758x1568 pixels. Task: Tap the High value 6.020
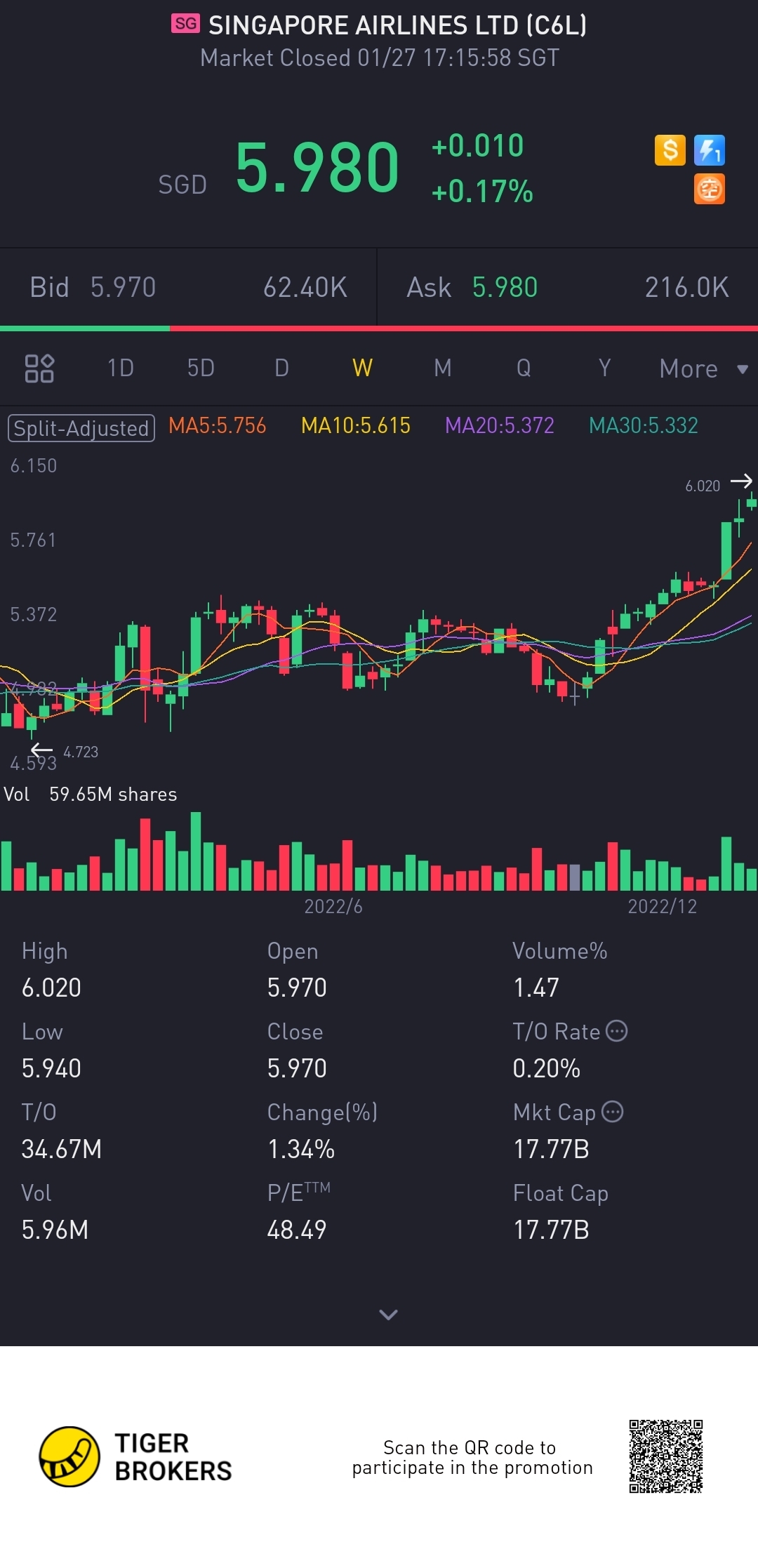pyautogui.click(x=51, y=988)
